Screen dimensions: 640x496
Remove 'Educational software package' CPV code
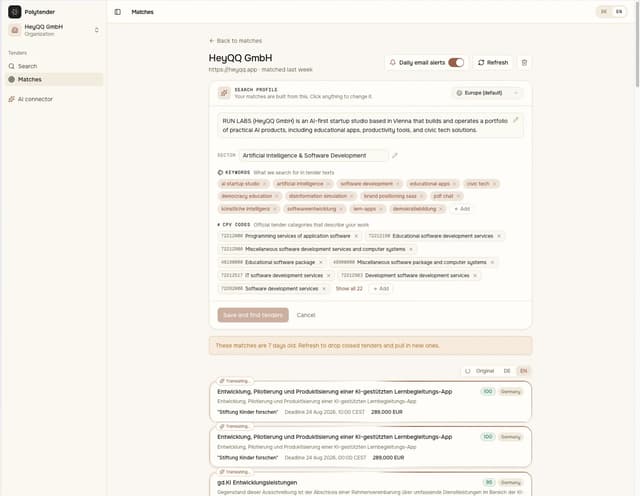(320, 262)
